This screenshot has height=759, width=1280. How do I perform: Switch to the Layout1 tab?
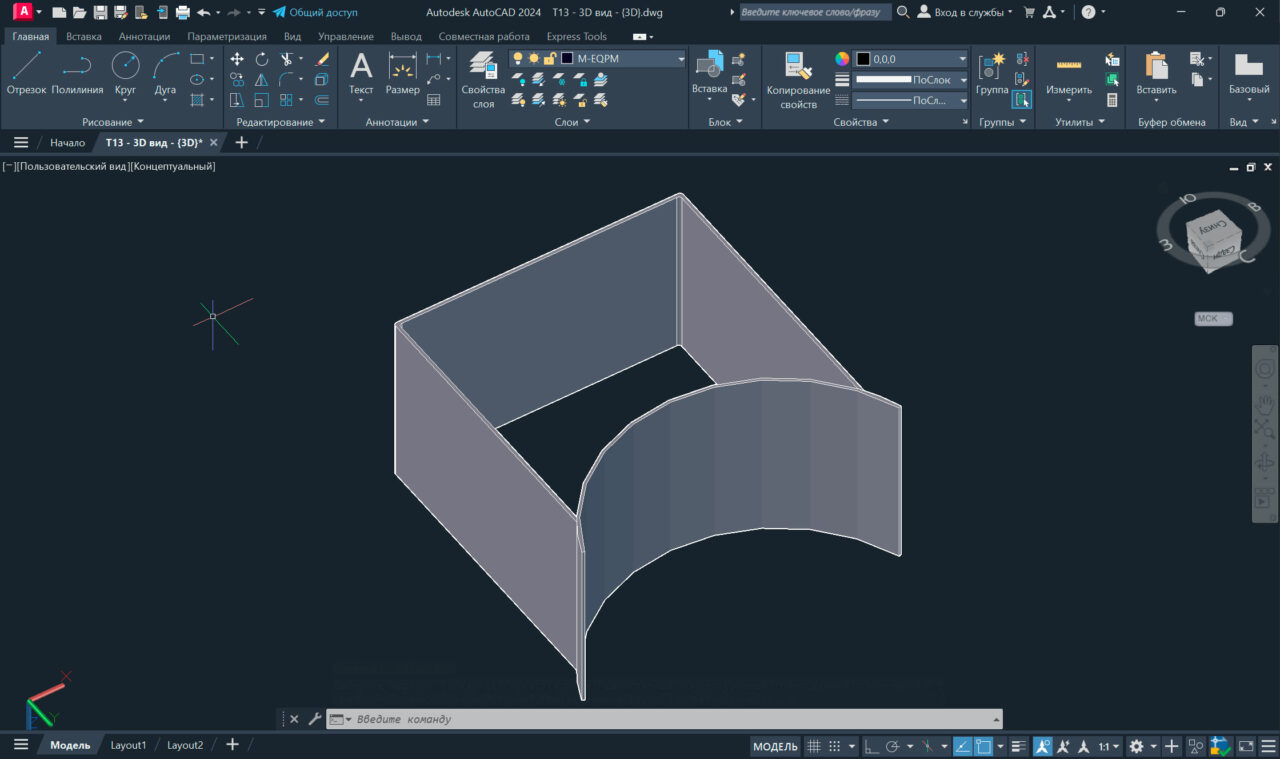click(128, 745)
